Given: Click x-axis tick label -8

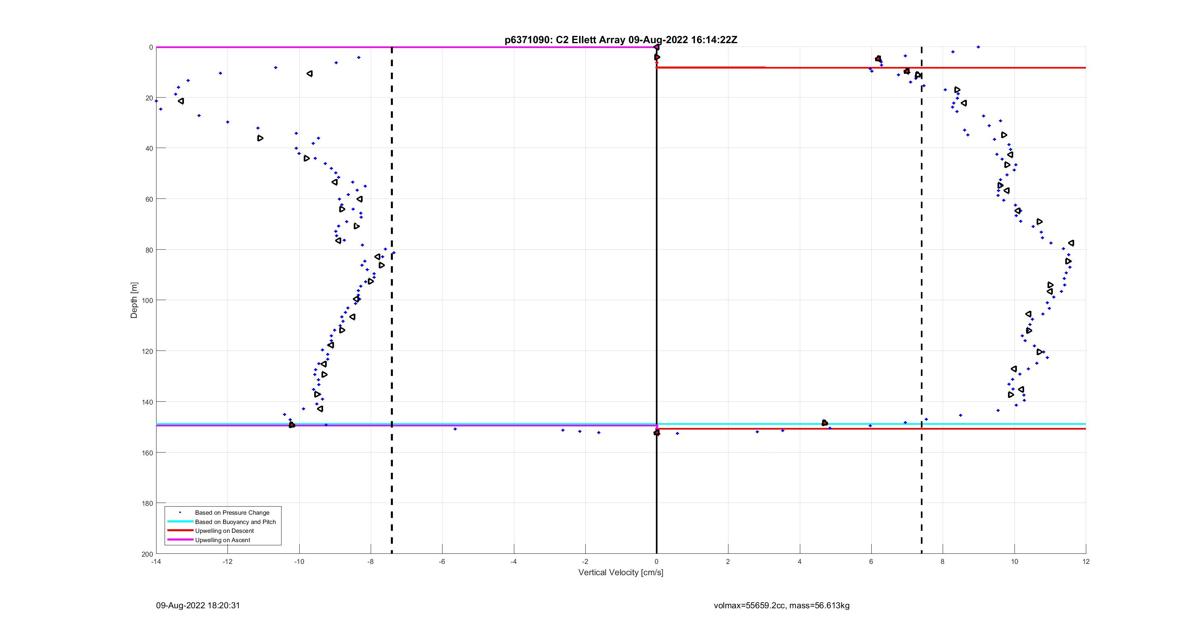Looking at the screenshot, I should coord(370,561).
